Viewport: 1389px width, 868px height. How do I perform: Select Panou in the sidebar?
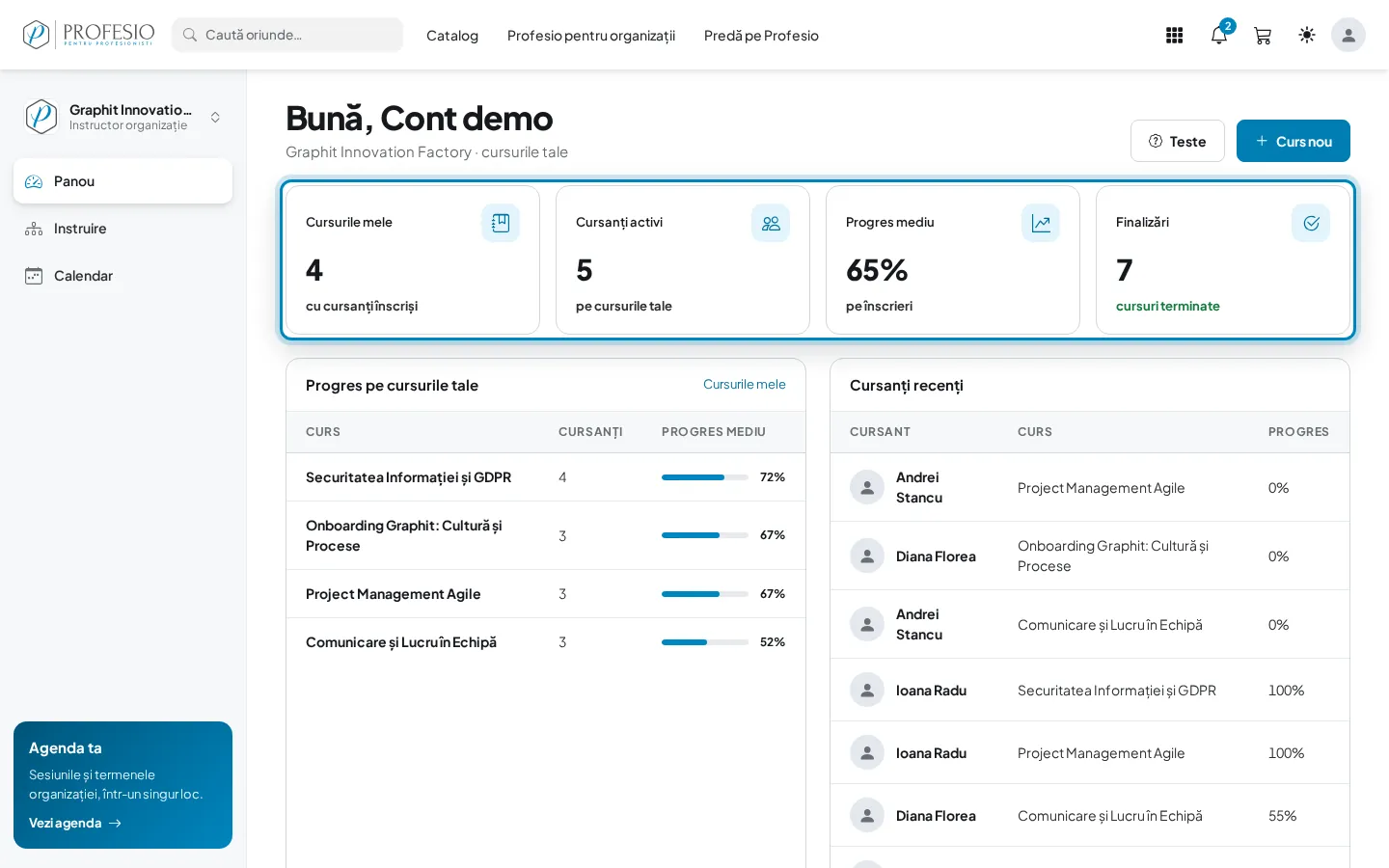pyautogui.click(x=123, y=181)
